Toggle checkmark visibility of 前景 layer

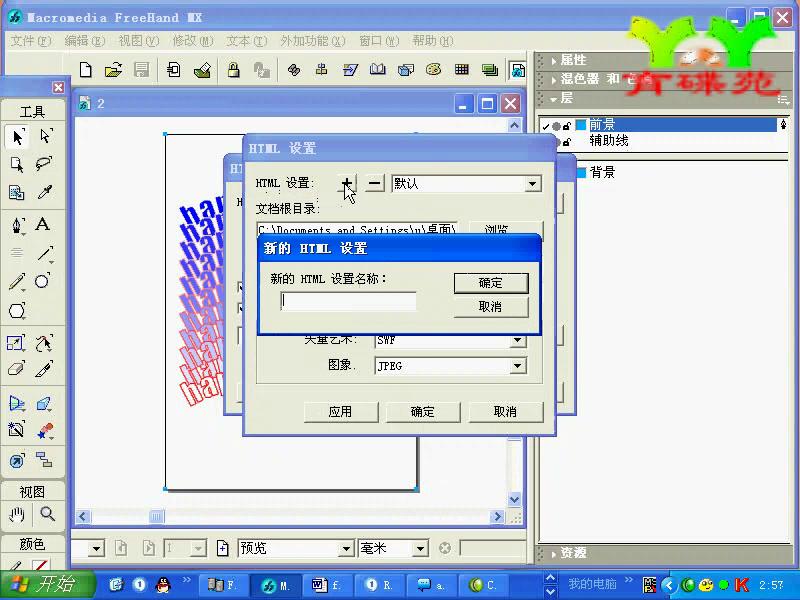click(x=546, y=126)
